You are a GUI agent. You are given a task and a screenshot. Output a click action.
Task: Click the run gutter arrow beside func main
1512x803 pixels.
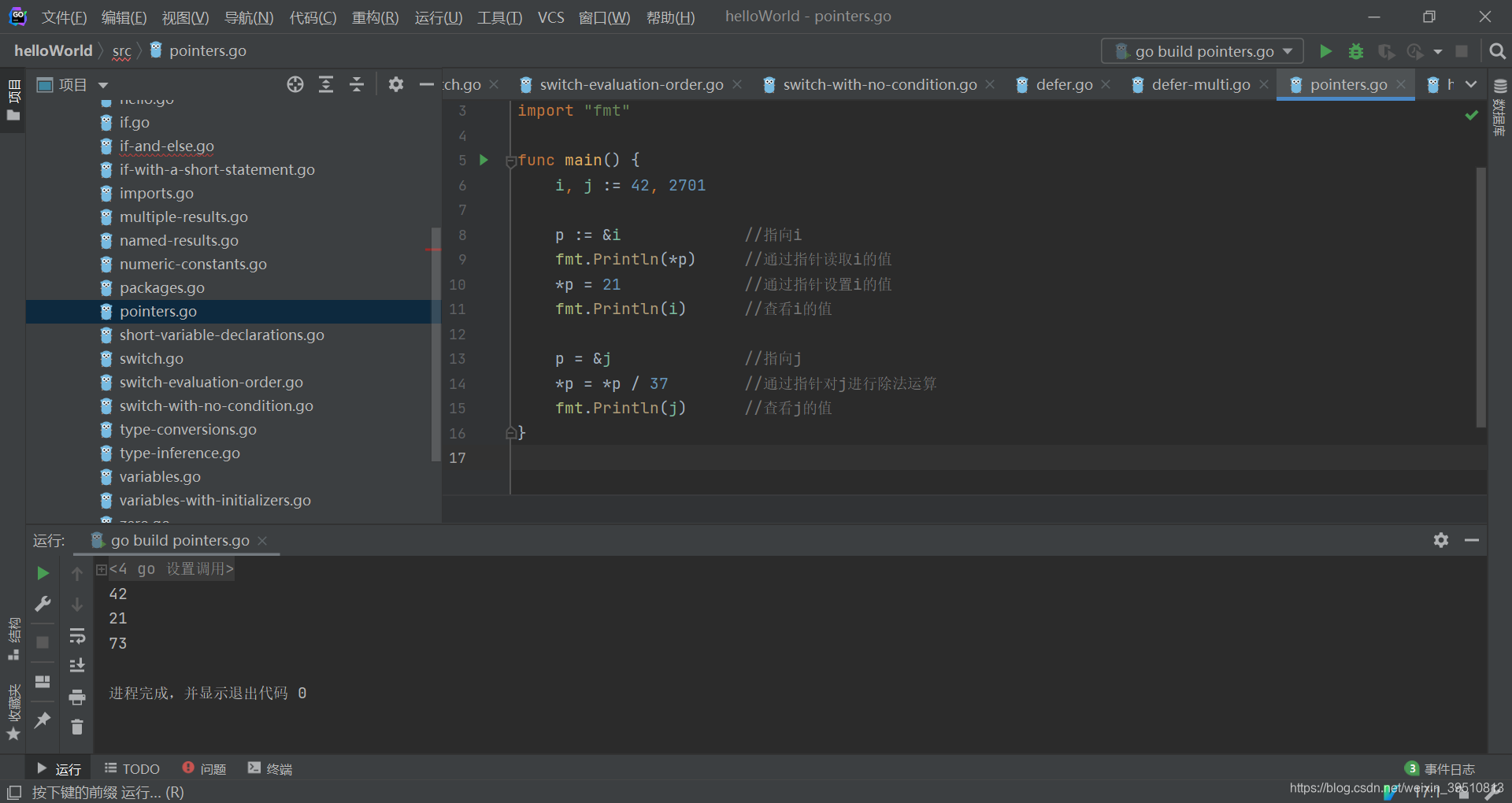point(484,160)
